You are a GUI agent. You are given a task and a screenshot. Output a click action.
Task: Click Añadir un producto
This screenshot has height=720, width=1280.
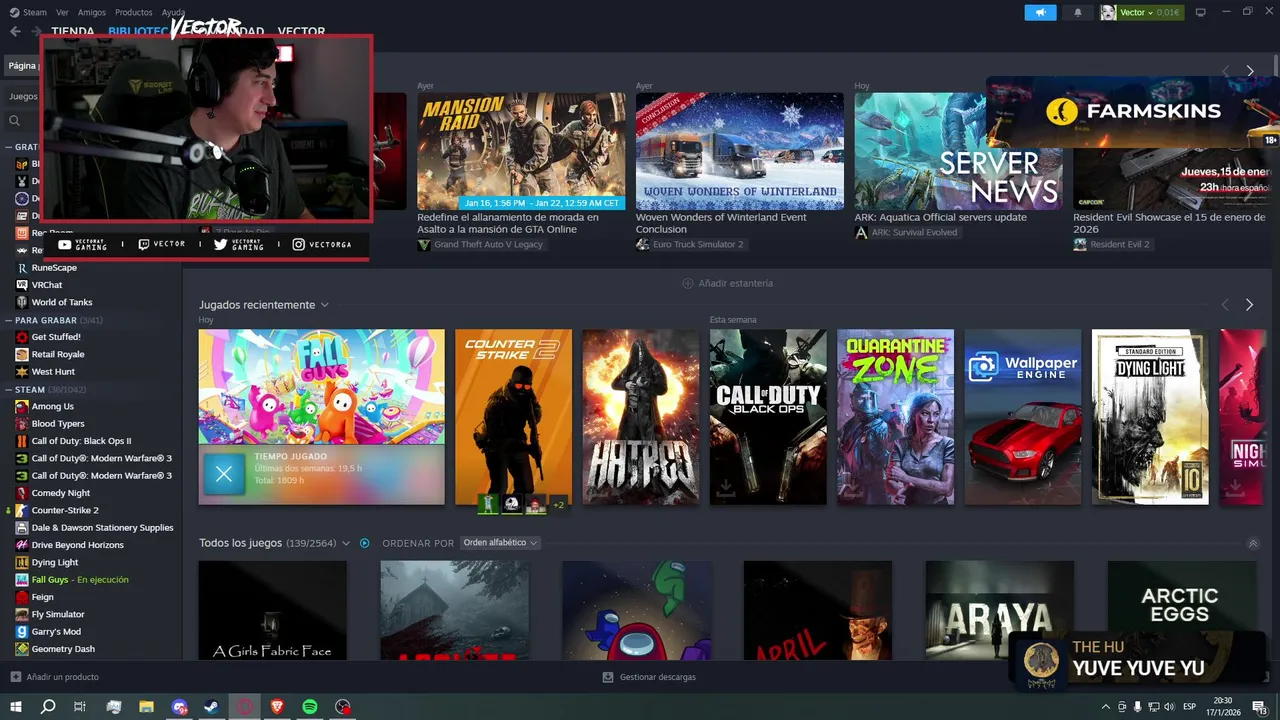coord(55,677)
